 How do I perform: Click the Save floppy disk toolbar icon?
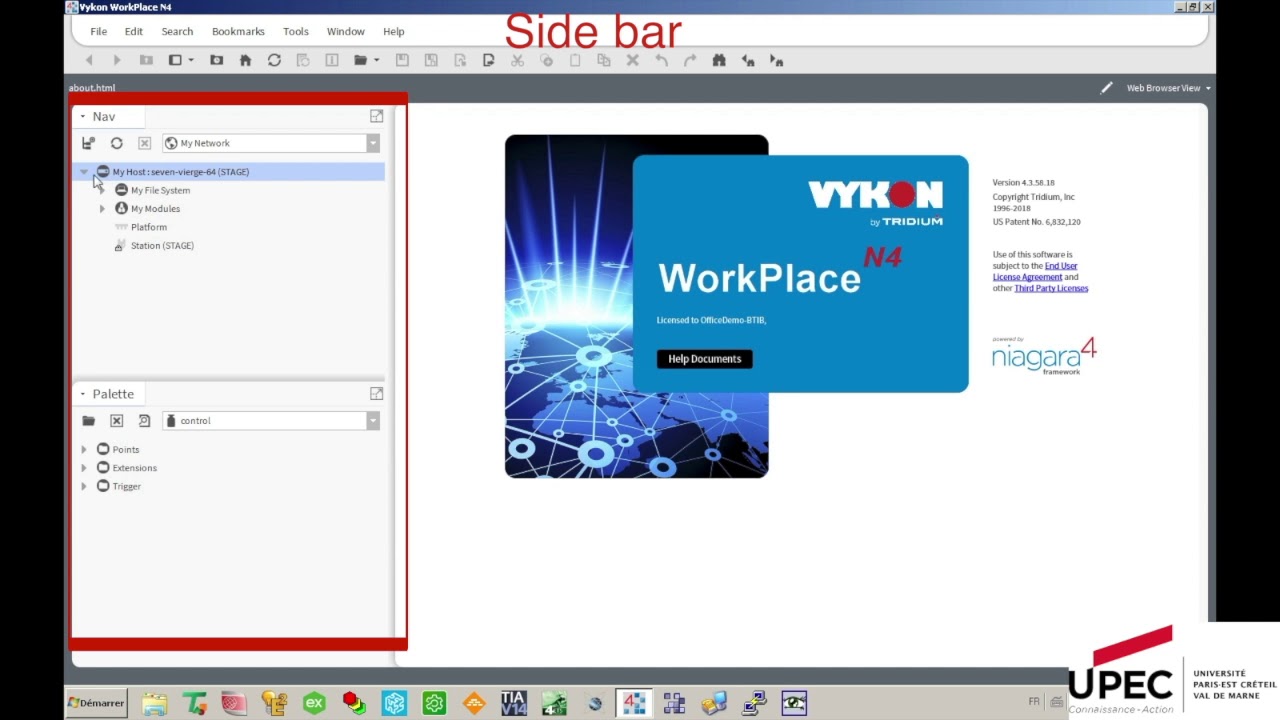[402, 61]
